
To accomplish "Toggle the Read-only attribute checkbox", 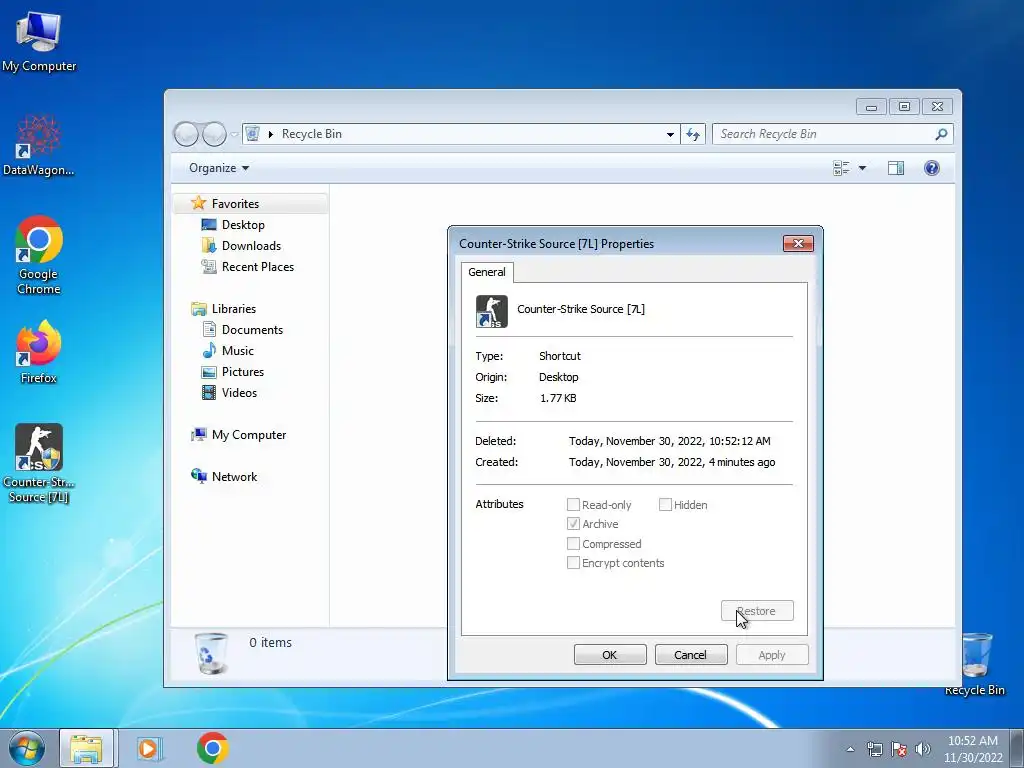I will click(x=573, y=505).
